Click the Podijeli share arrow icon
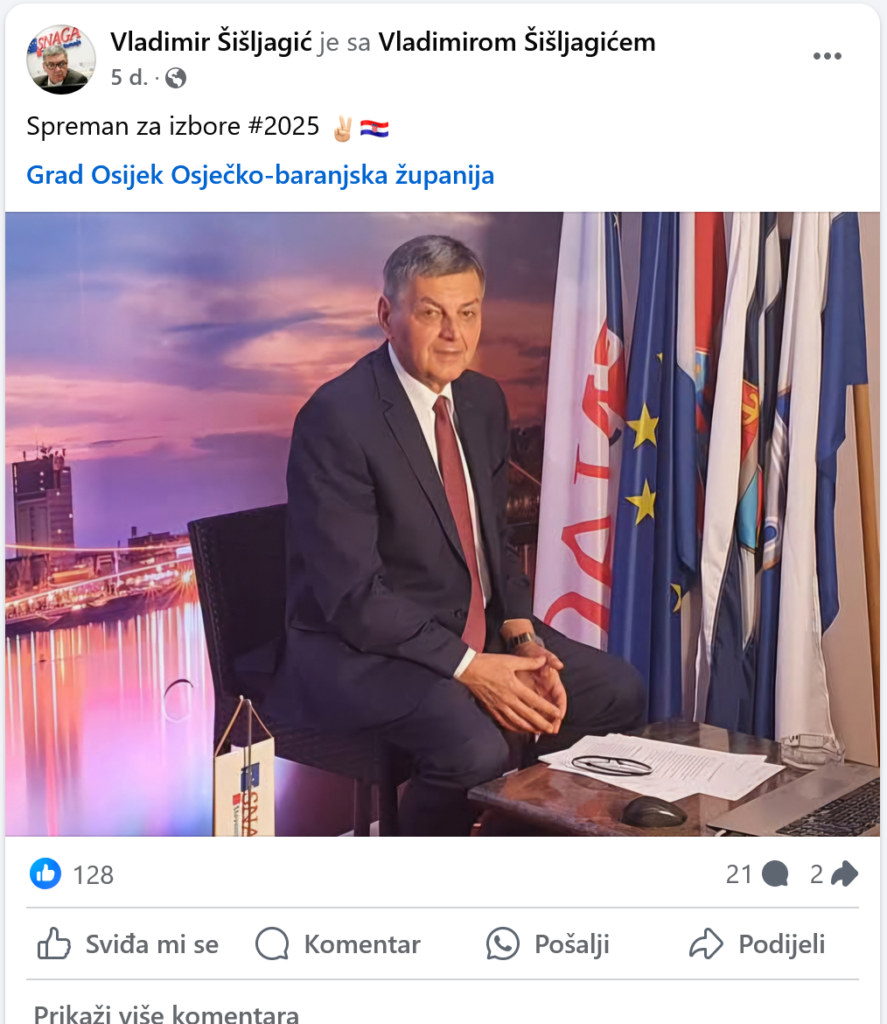The height and width of the screenshot is (1024, 887). click(706, 944)
